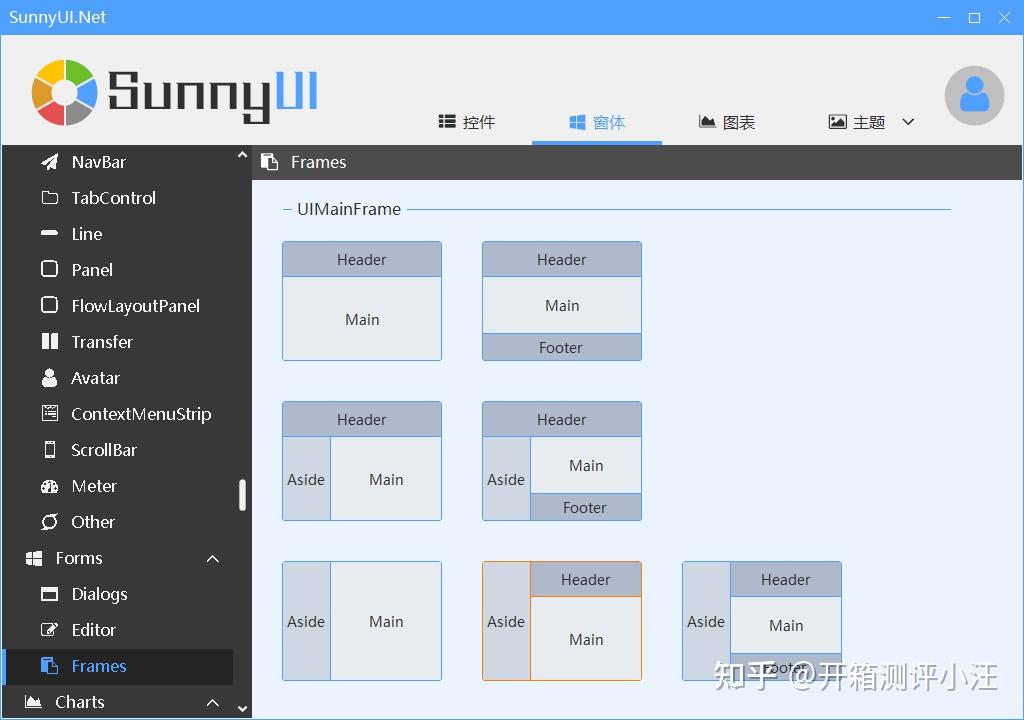The width and height of the screenshot is (1024, 720).
Task: Click the Frames icon in the breadcrumb bar
Action: [268, 161]
